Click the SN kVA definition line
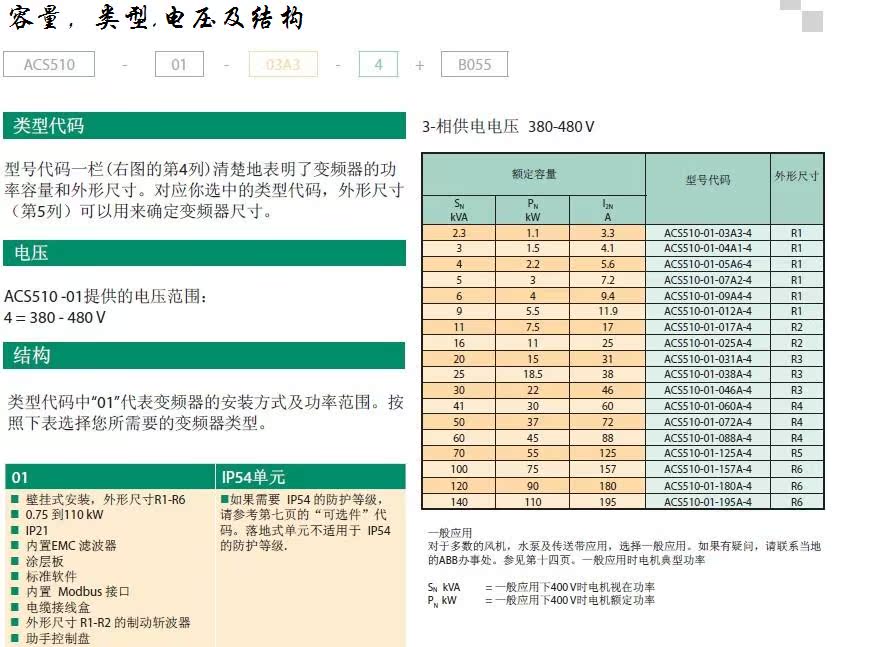This screenshot has width=880, height=647. click(x=541, y=587)
